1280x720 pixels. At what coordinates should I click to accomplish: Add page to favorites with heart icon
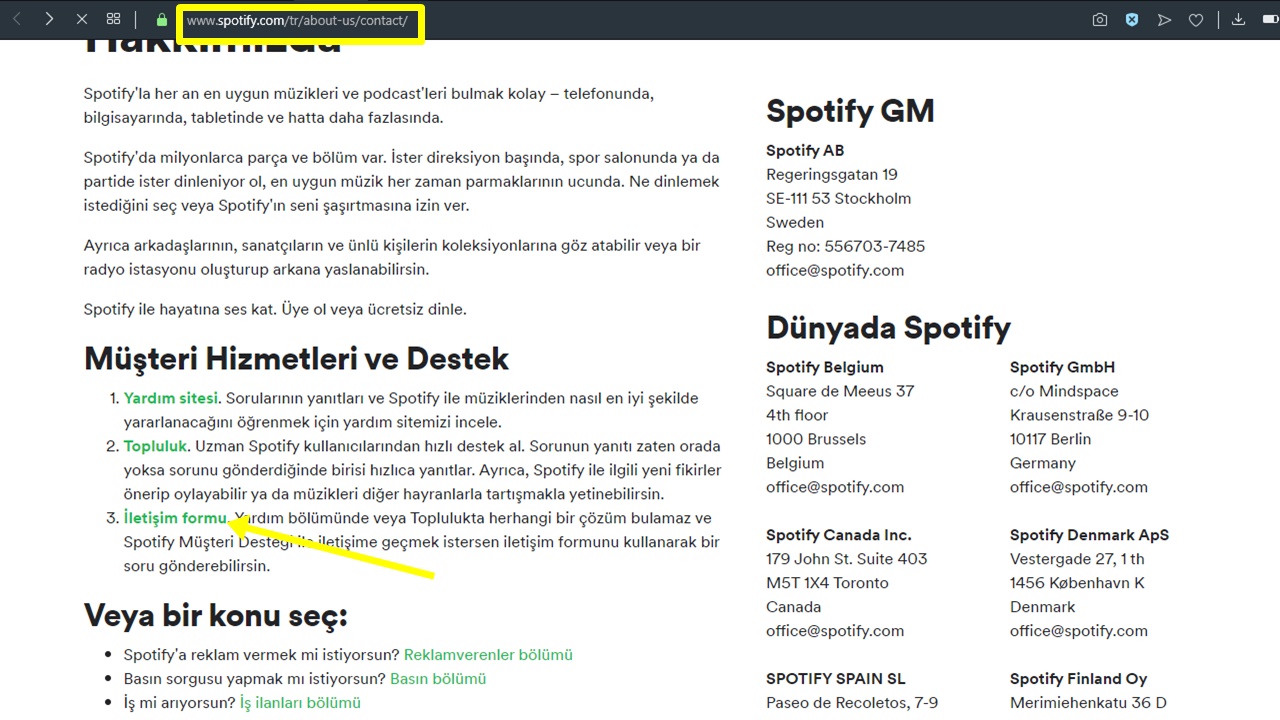click(x=1196, y=19)
